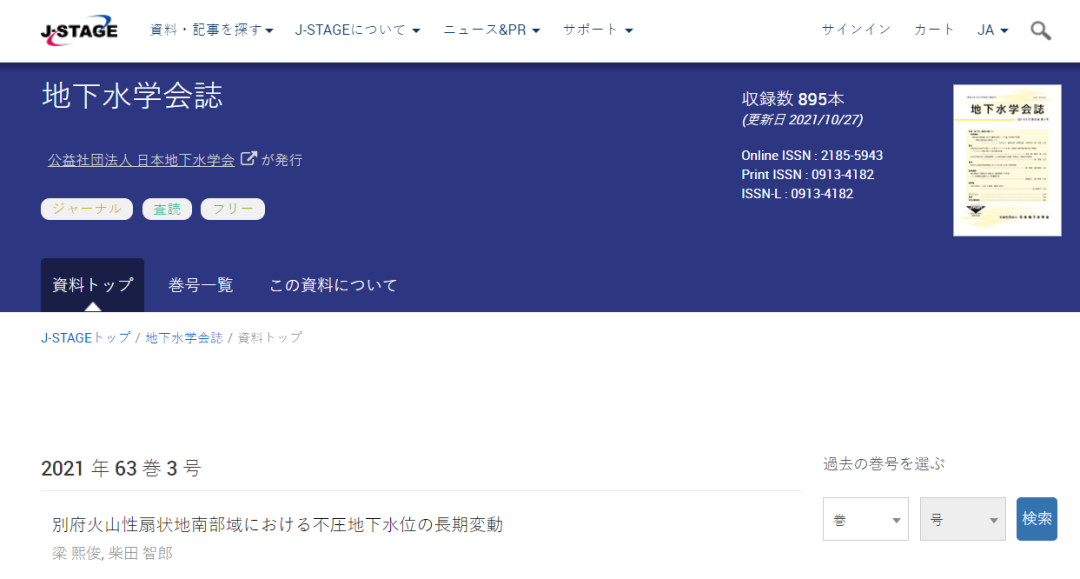Open the 巻 volume dropdown
The image size is (1080, 579).
[x=866, y=519]
